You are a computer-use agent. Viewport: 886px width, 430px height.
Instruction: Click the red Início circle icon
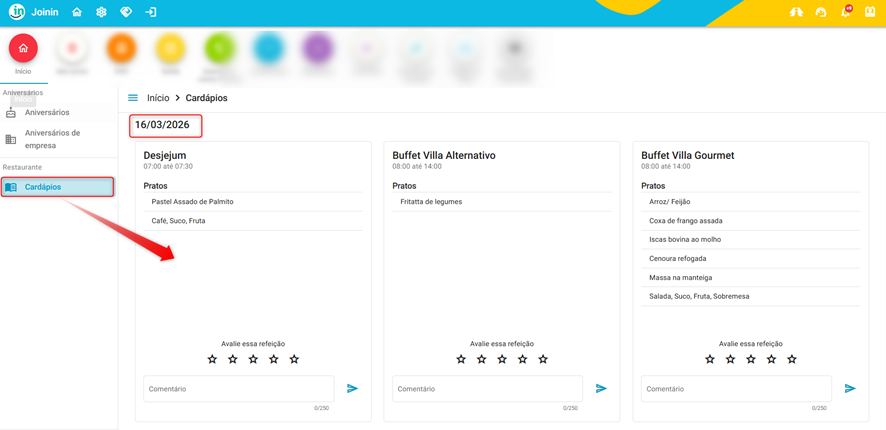[23, 48]
